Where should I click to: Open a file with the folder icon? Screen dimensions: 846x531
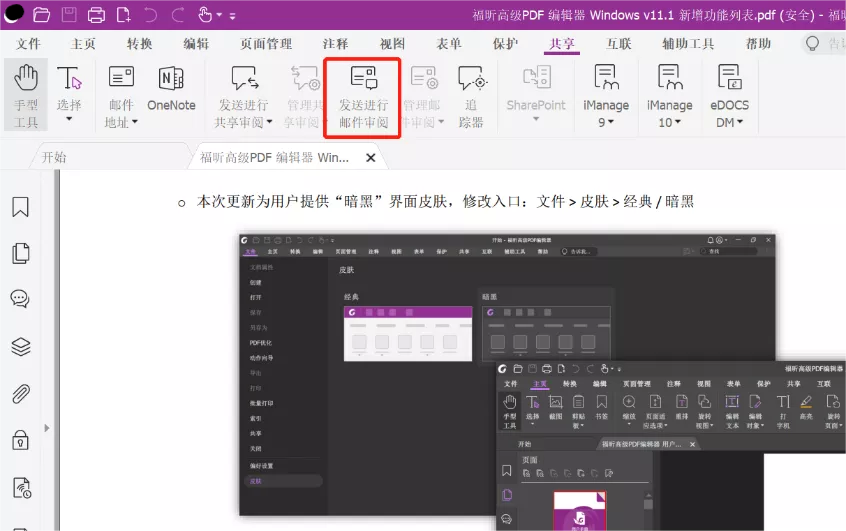pos(42,15)
